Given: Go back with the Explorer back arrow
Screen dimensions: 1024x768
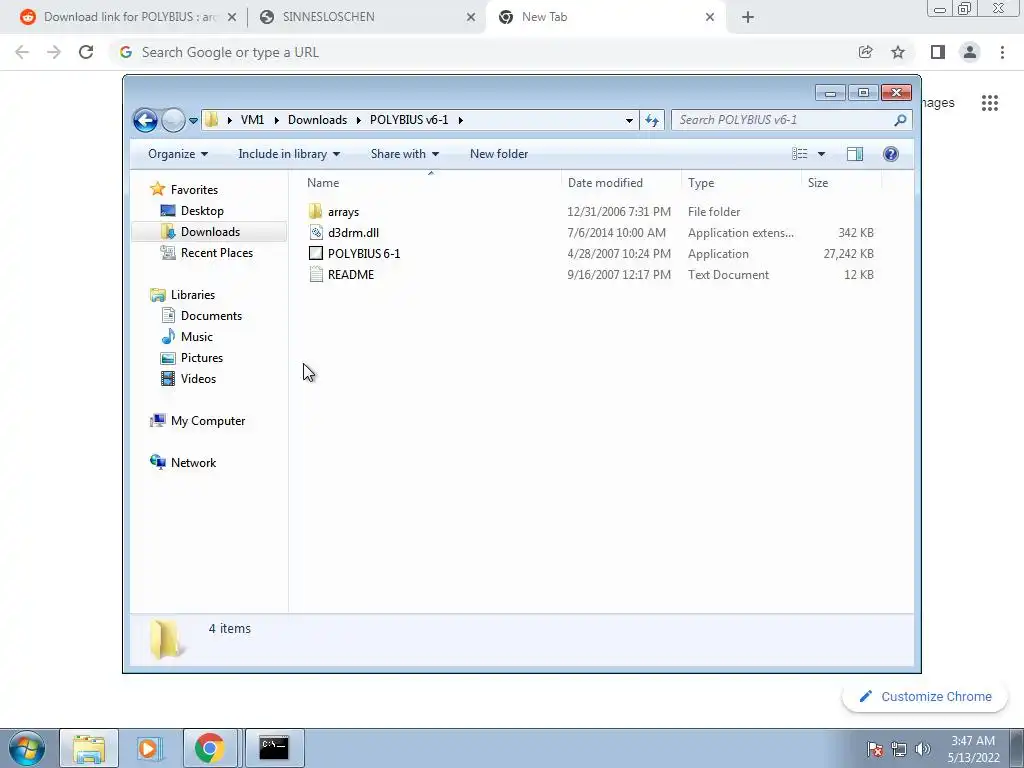Looking at the screenshot, I should [x=145, y=120].
